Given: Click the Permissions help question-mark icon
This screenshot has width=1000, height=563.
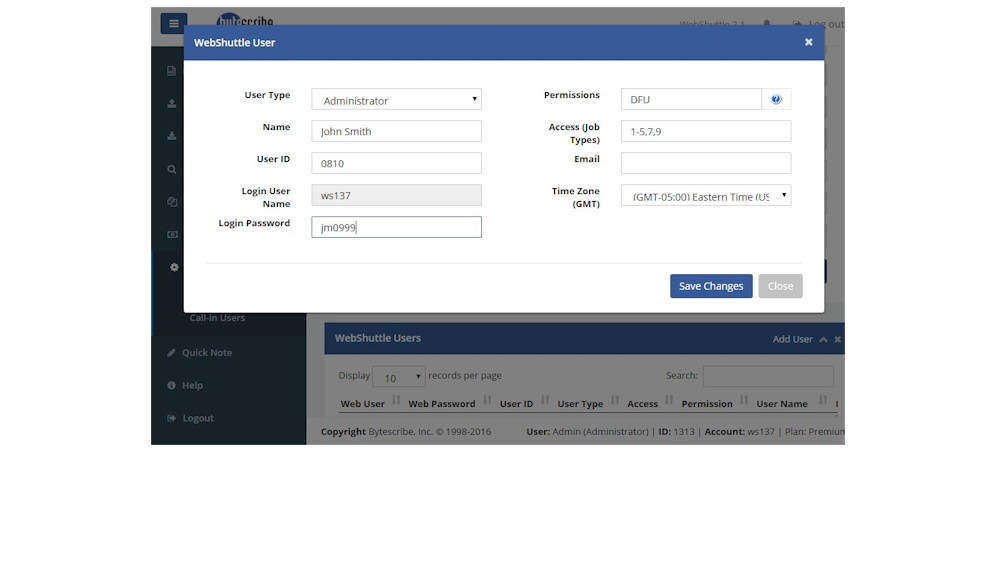Looking at the screenshot, I should (776, 99).
